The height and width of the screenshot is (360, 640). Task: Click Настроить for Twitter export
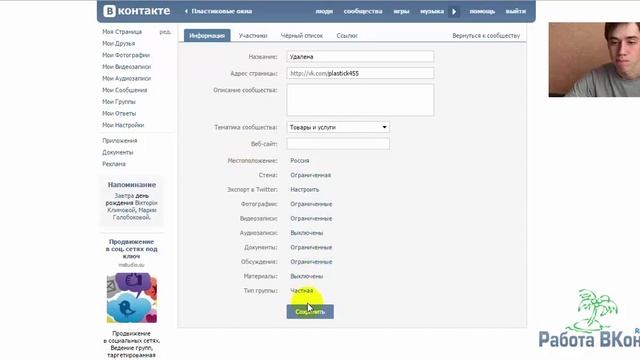[x=304, y=190]
